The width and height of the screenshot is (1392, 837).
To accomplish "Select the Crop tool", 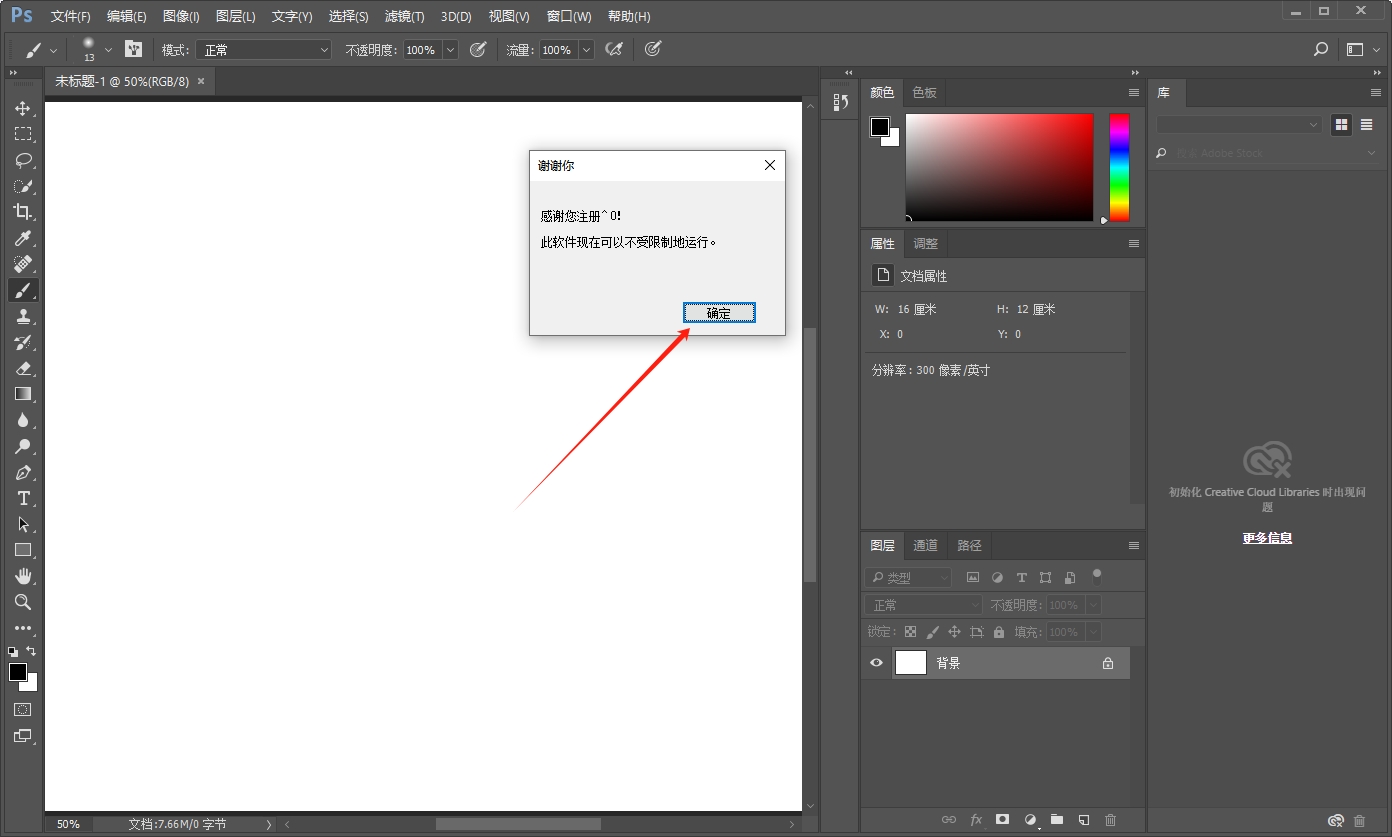I will pyautogui.click(x=23, y=212).
